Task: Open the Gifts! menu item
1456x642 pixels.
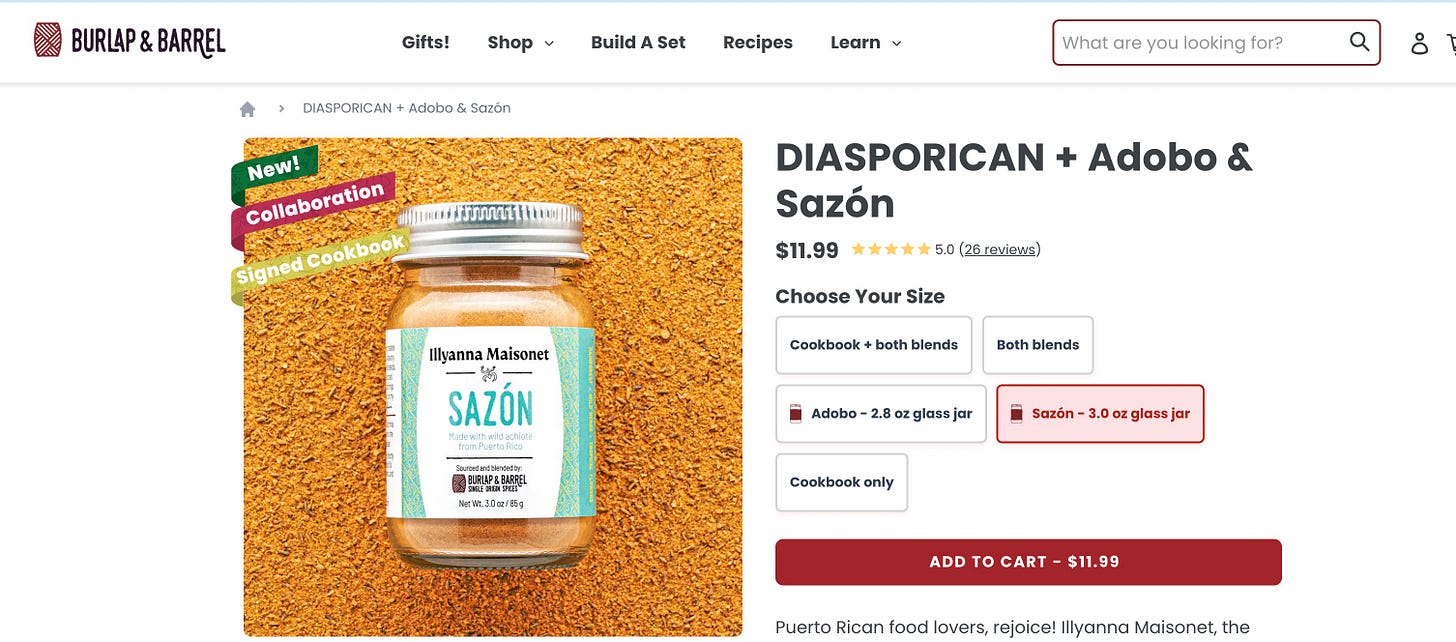Action: (426, 42)
